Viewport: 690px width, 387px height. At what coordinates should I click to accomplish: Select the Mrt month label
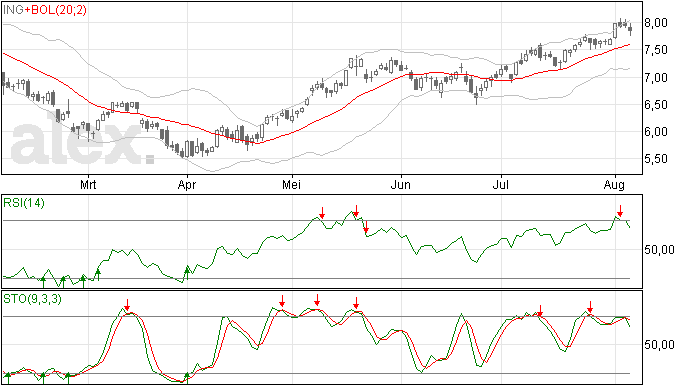[88, 184]
